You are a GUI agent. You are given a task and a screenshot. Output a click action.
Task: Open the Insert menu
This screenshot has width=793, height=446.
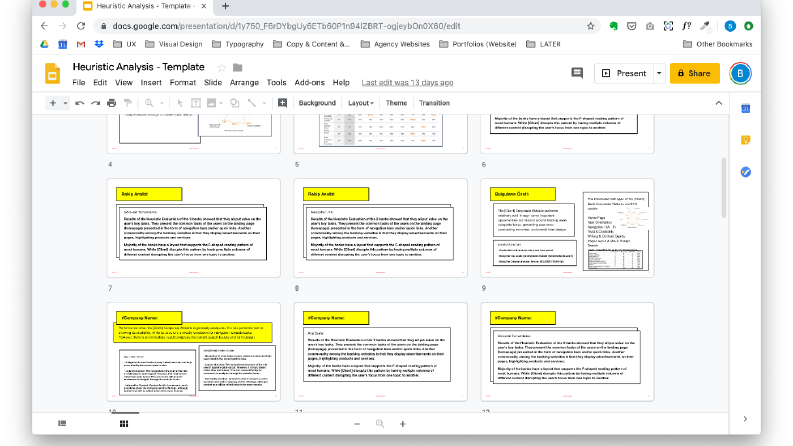tap(151, 82)
